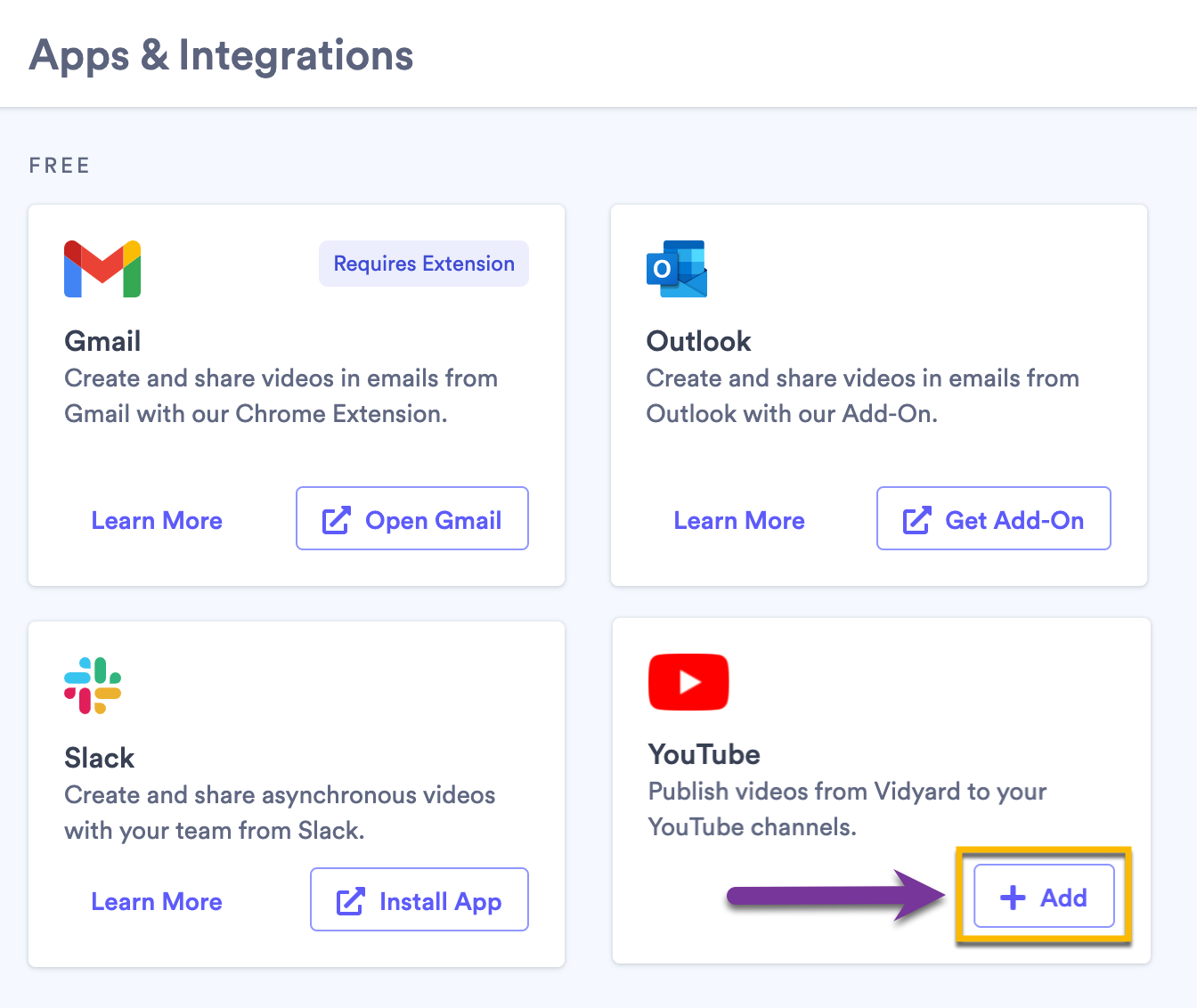
Task: Click the YouTube card title
Action: click(704, 754)
